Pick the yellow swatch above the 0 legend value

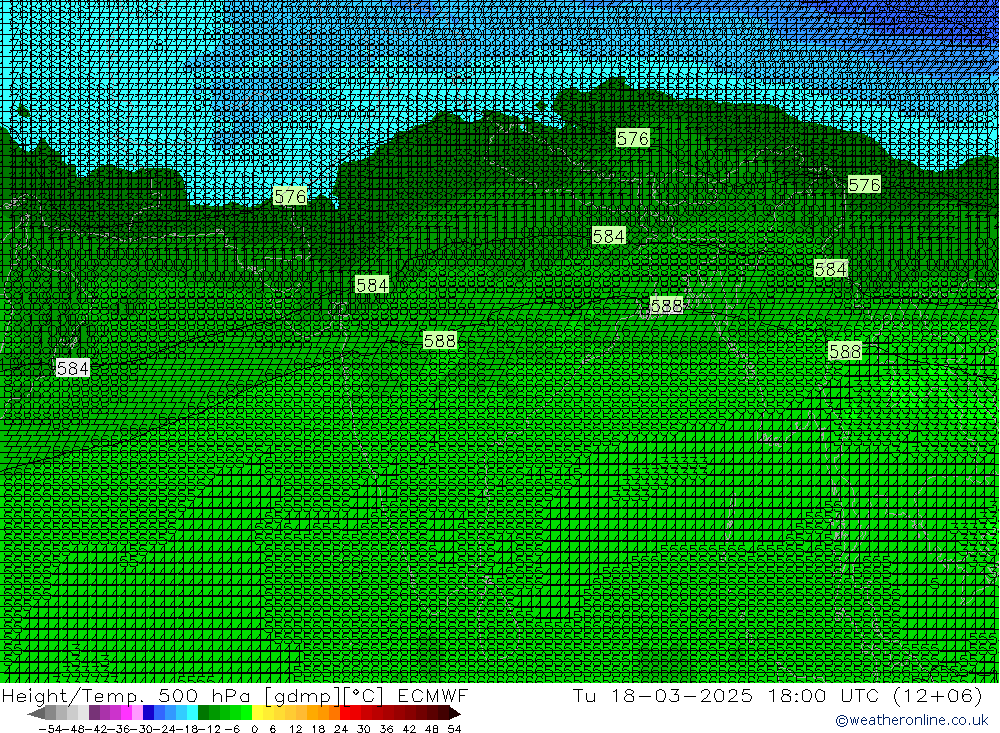coord(257,713)
